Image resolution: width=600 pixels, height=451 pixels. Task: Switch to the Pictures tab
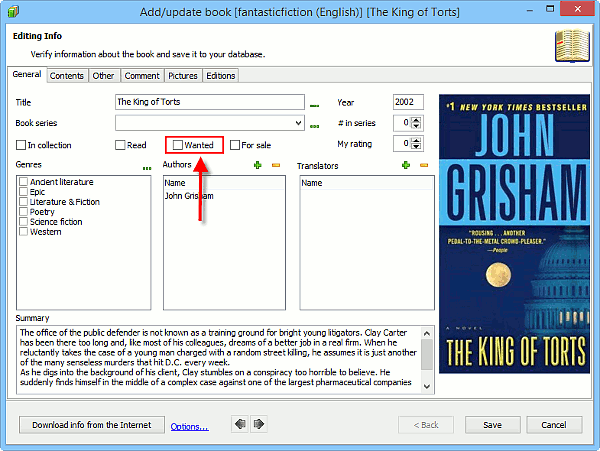[183, 76]
